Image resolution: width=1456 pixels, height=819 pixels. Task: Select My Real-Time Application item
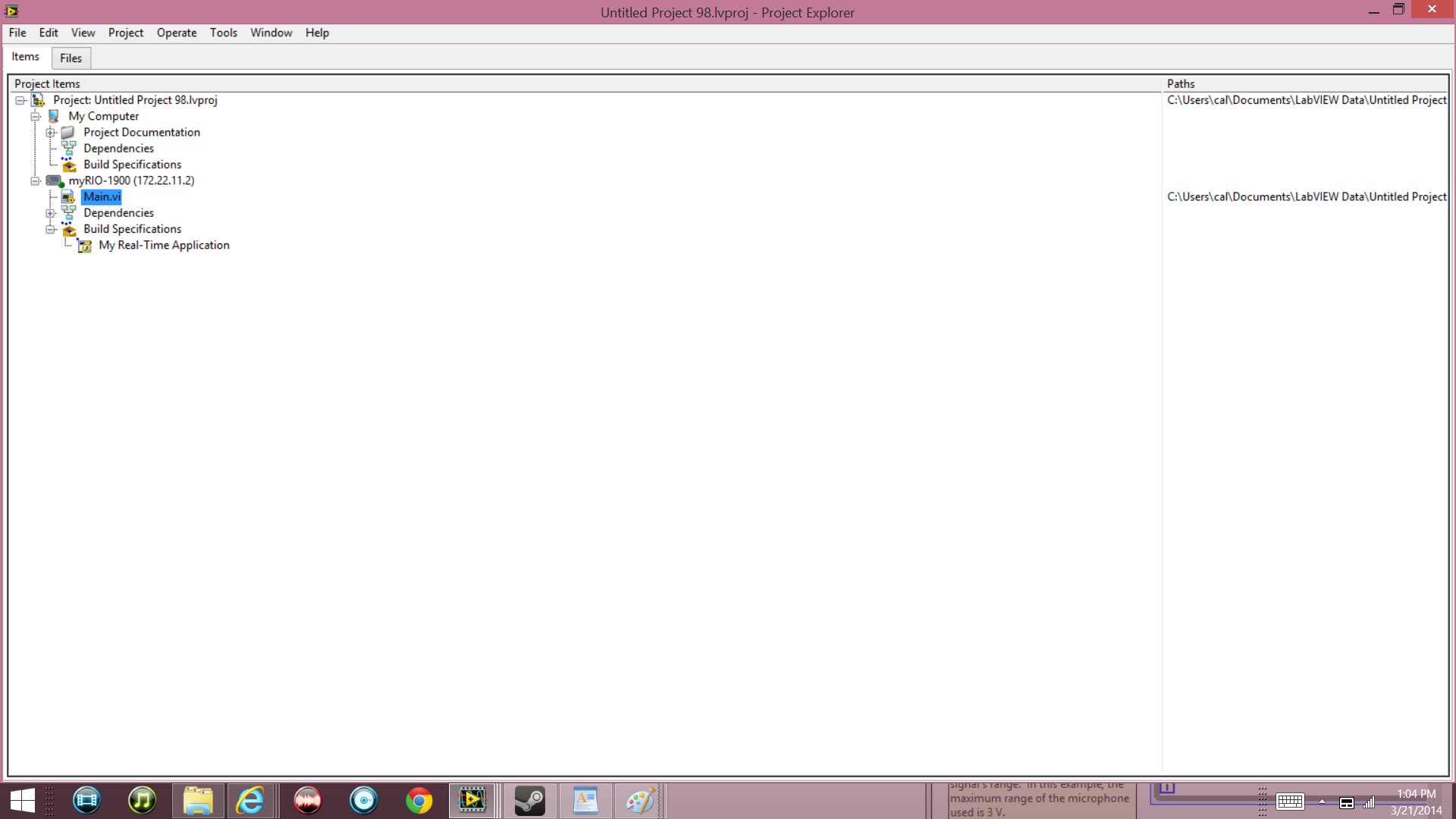click(164, 245)
